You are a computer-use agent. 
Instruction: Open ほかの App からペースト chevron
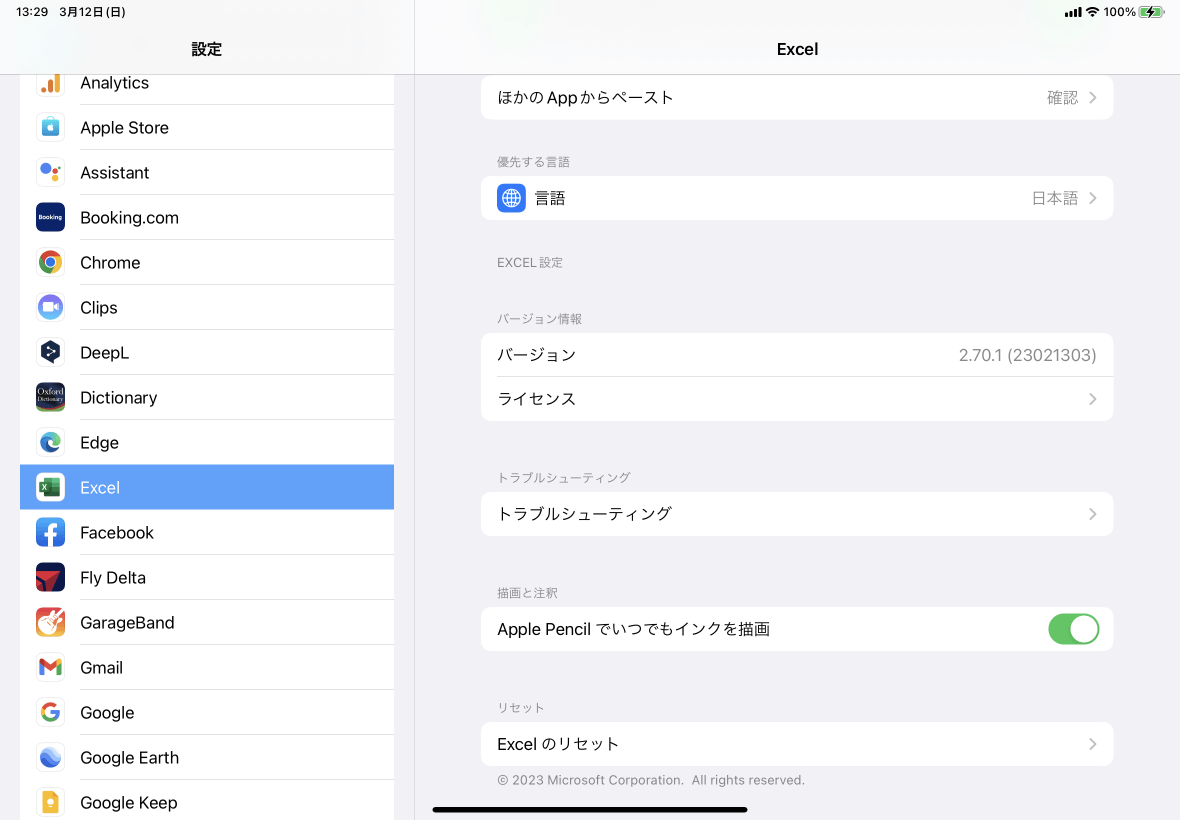click(x=1093, y=98)
